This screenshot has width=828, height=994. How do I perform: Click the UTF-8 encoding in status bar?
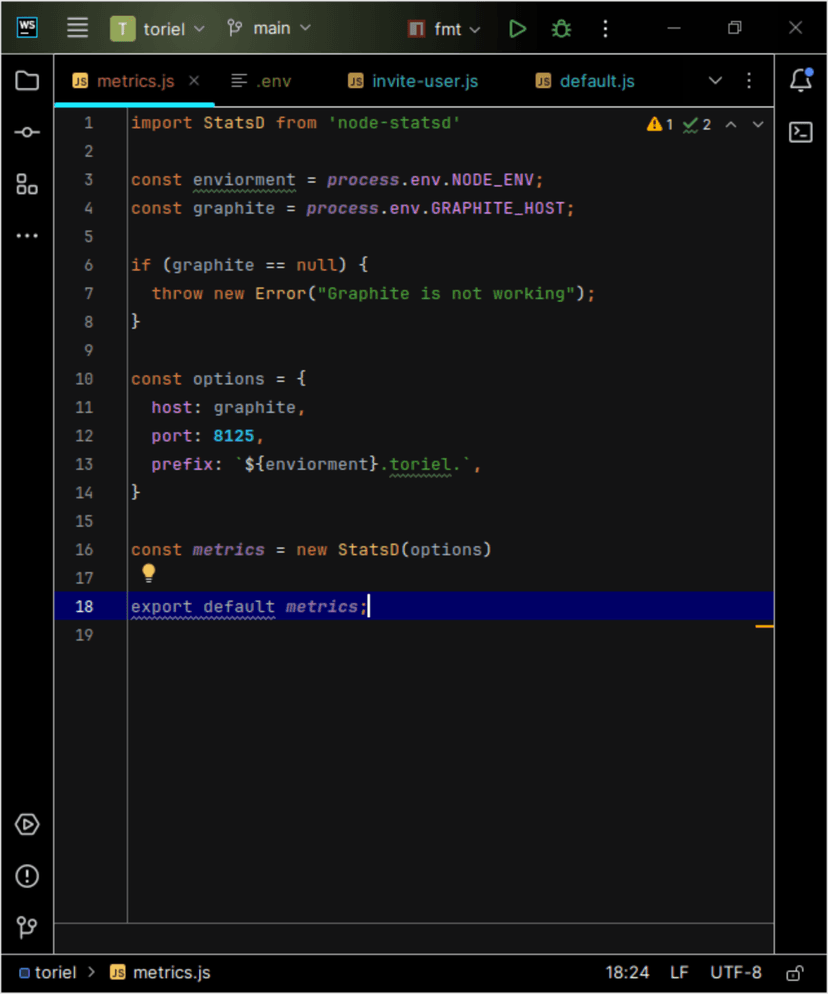[735, 973]
